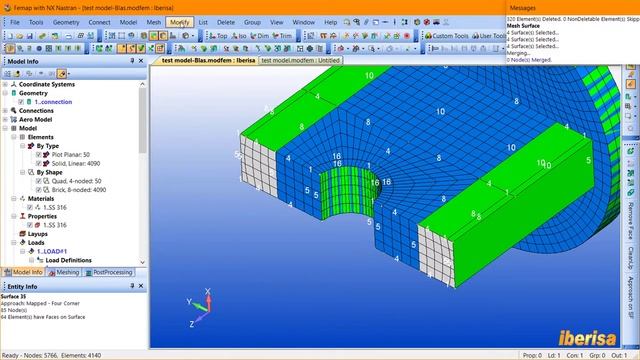The image size is (640, 360).
Task: Collapse the By Shape tree node
Action: pyautogui.click(x=22, y=172)
